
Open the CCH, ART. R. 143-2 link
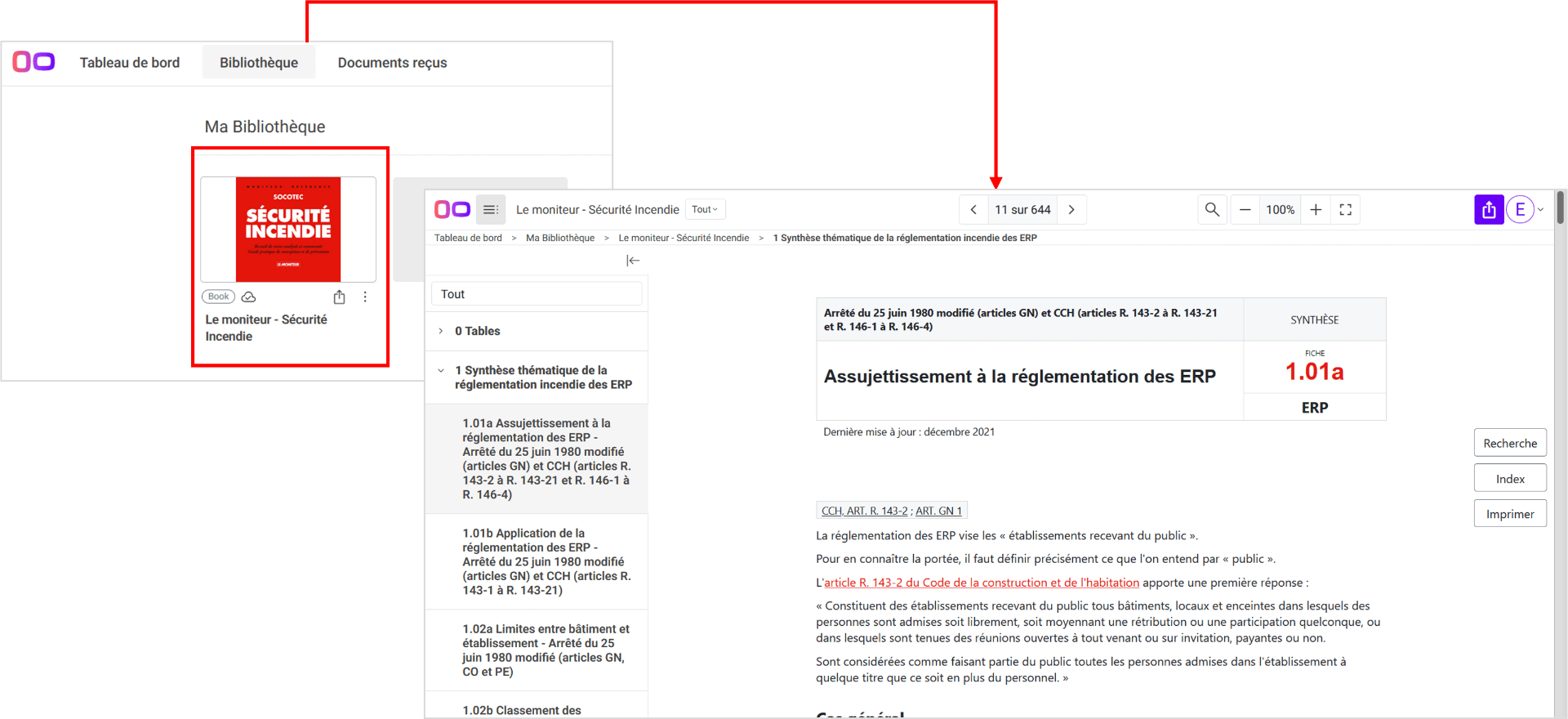tap(864, 511)
